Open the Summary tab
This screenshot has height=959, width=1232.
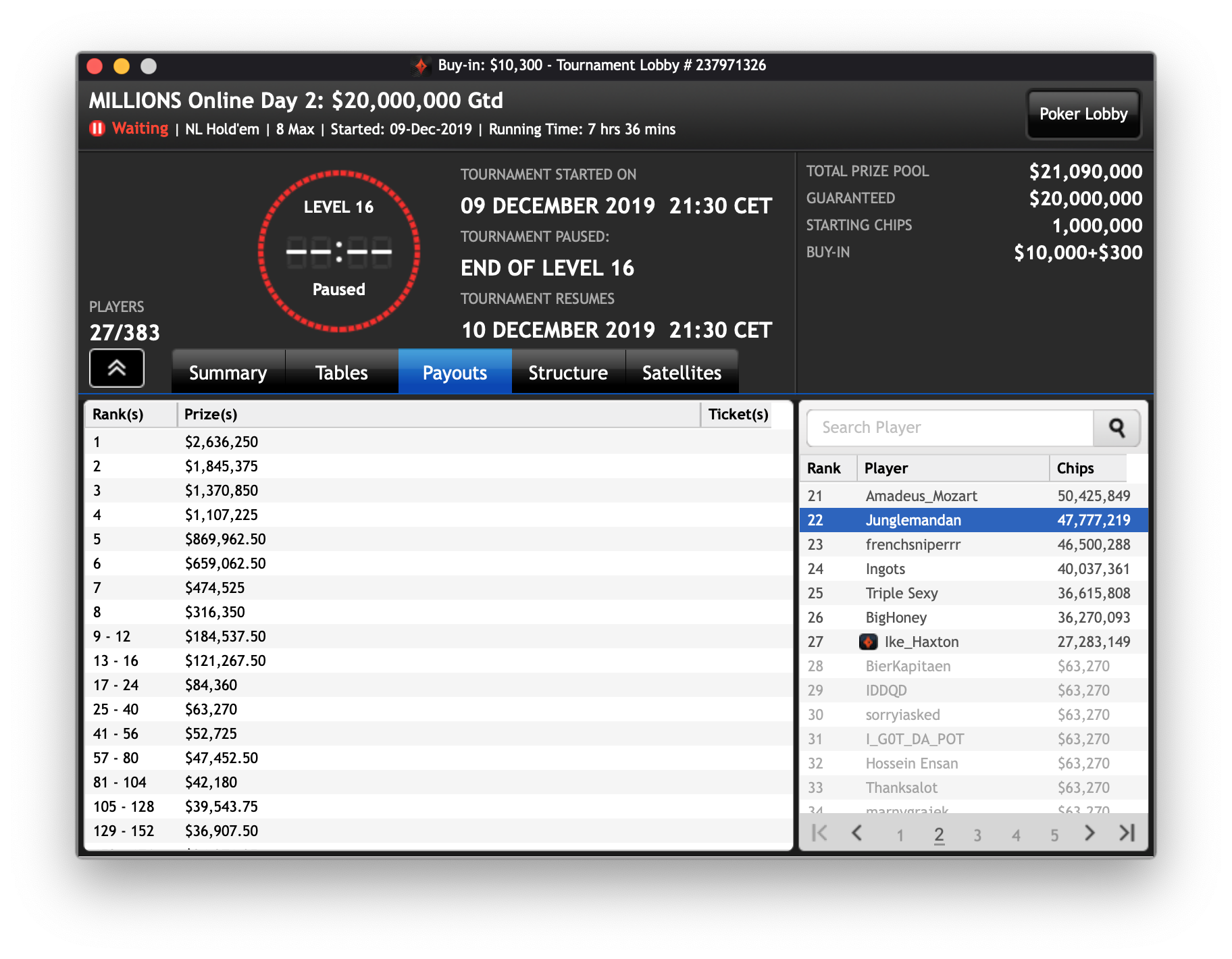[x=228, y=373]
